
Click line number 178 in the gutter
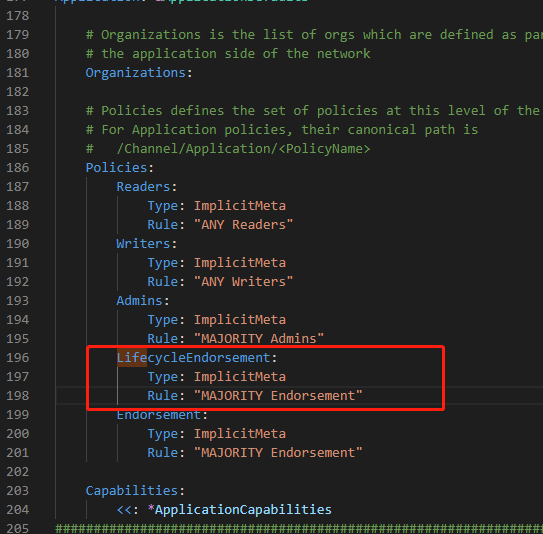[x=18, y=16]
